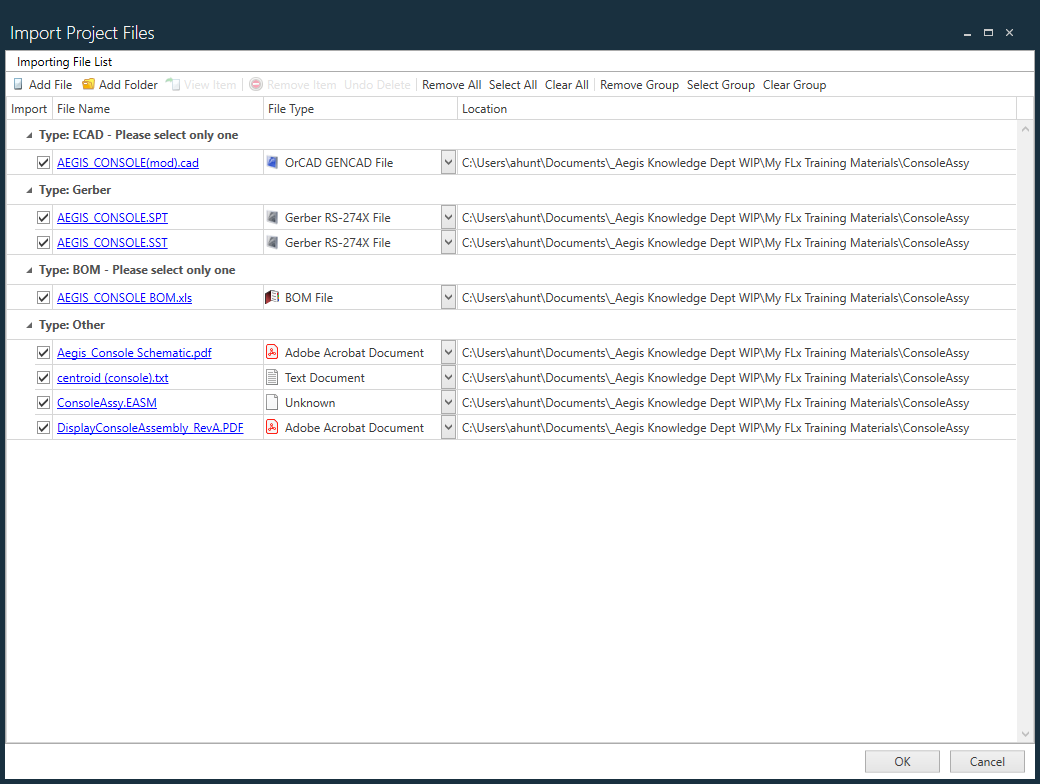Open the AEGIS_CONSOLE BOM.xls link
This screenshot has height=784, width=1040.
click(x=124, y=297)
